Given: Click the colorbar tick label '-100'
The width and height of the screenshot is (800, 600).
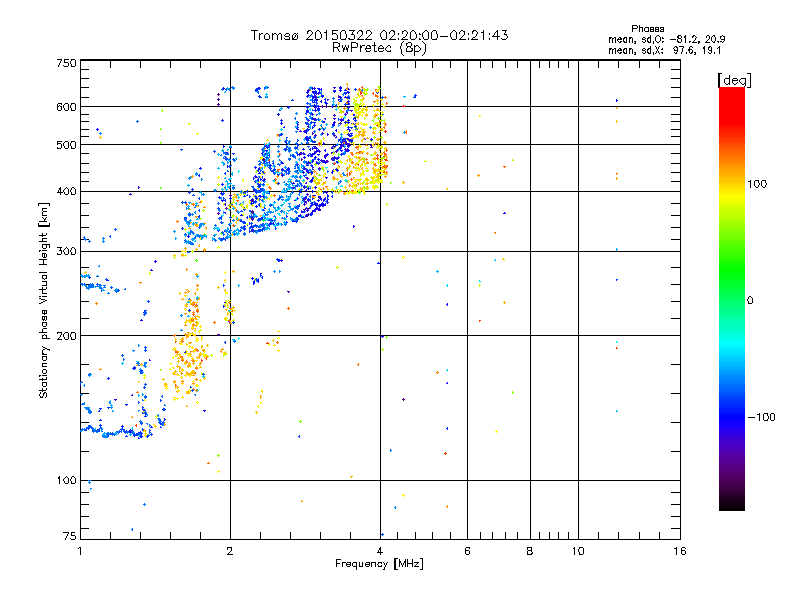Looking at the screenshot, I should coord(761,417).
